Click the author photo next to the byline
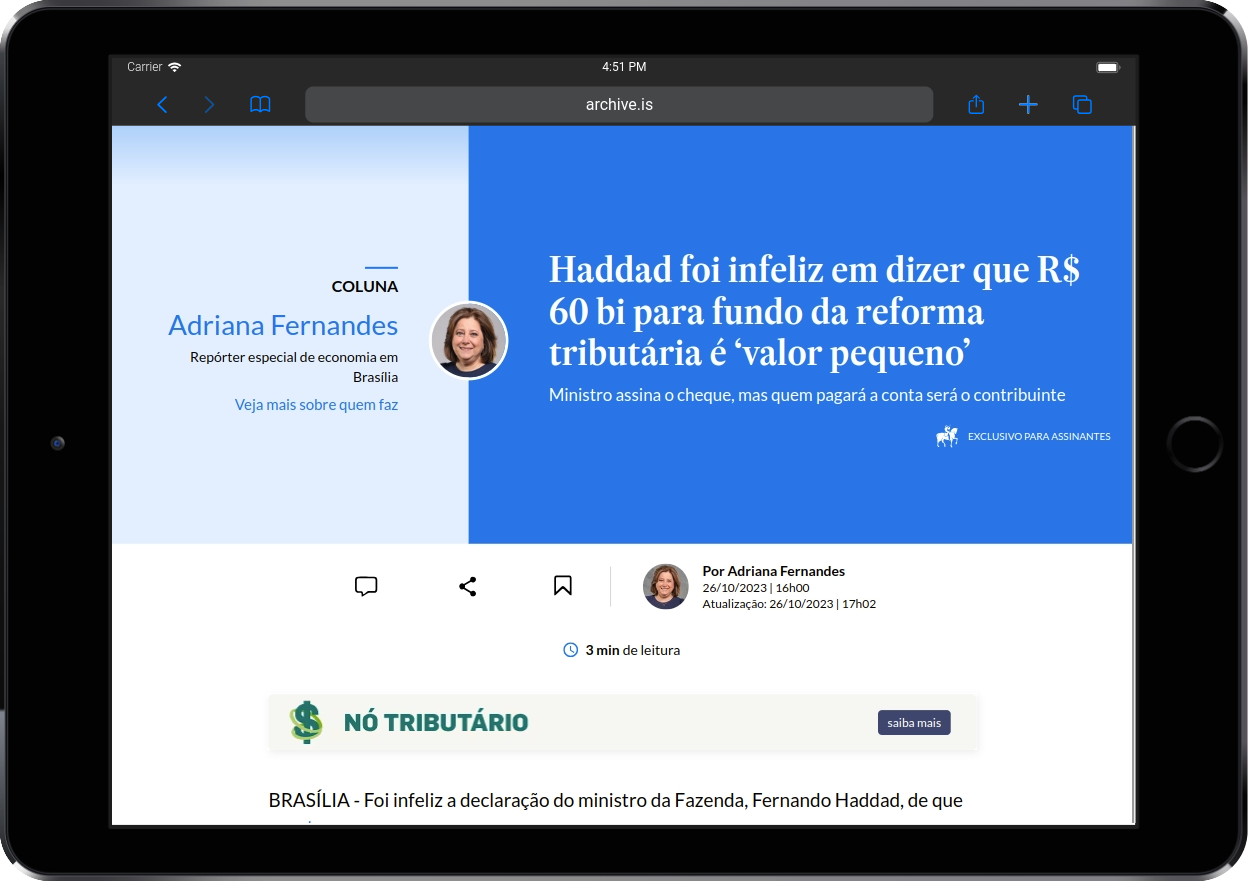Viewport: 1248px width, 882px height. 665,587
